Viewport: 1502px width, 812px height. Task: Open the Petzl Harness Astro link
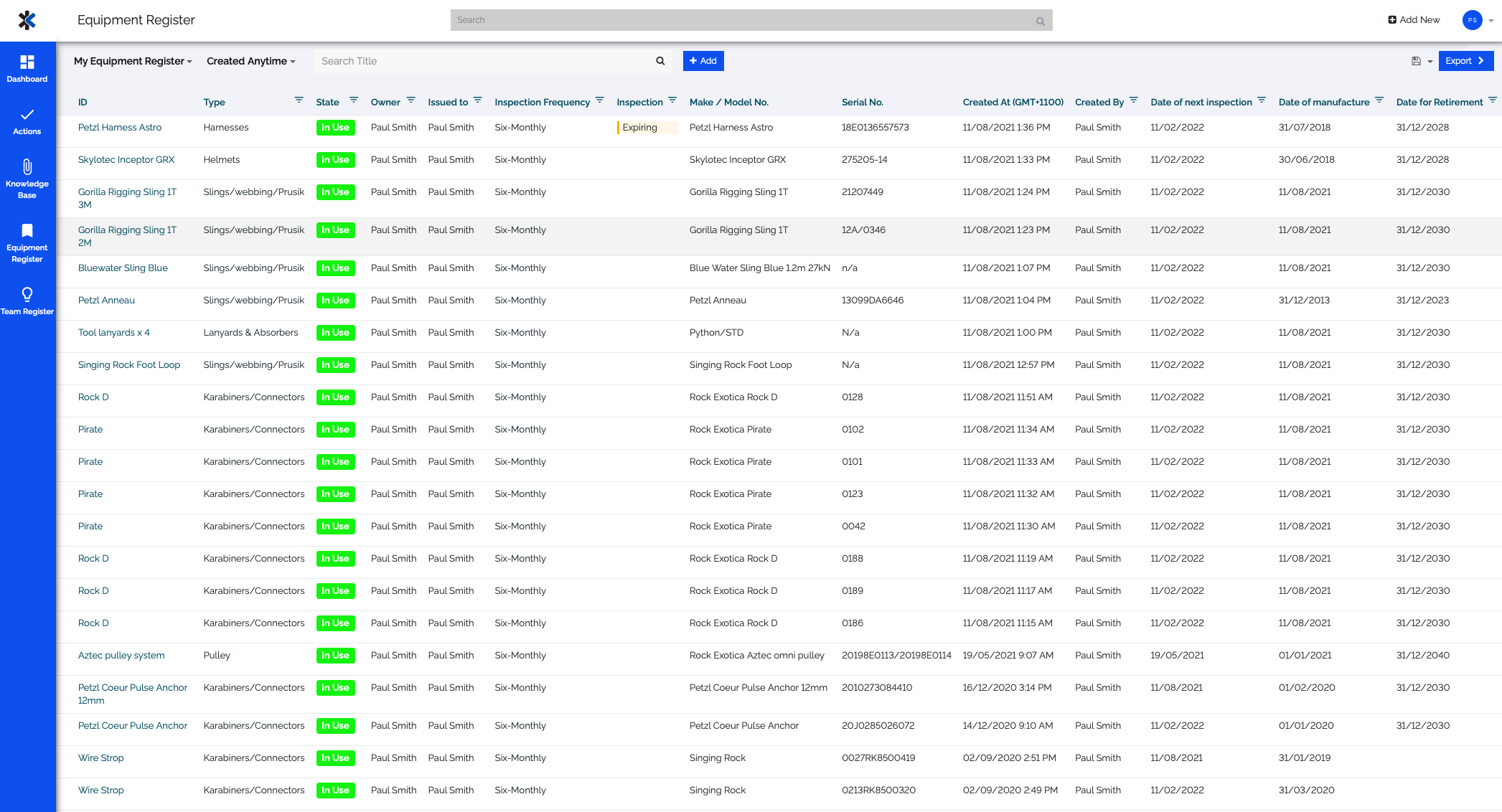(x=120, y=127)
